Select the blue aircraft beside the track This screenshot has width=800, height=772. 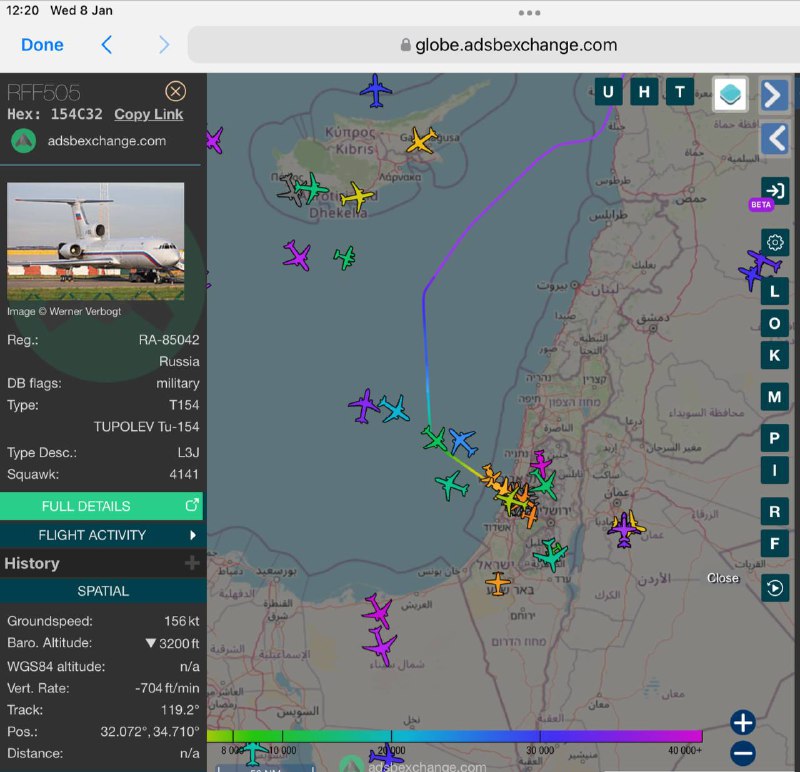coord(463,442)
